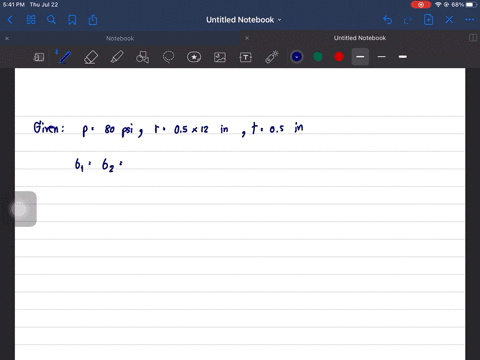The width and height of the screenshot is (480, 360).
Task: Choose the green pen color
Action: 318,57
